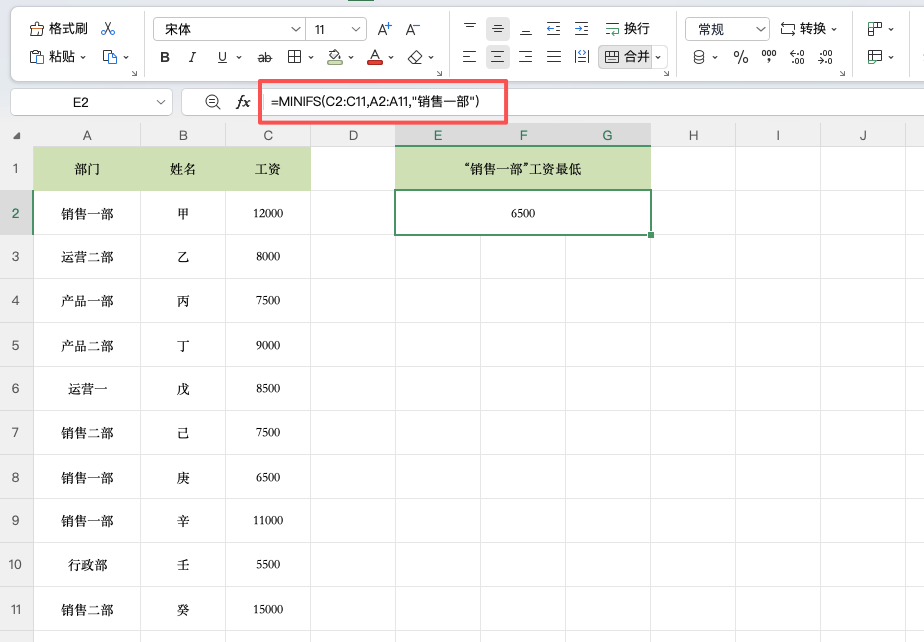Click the cell borders icon
Viewport: 924px width, 642px height.
click(294, 57)
